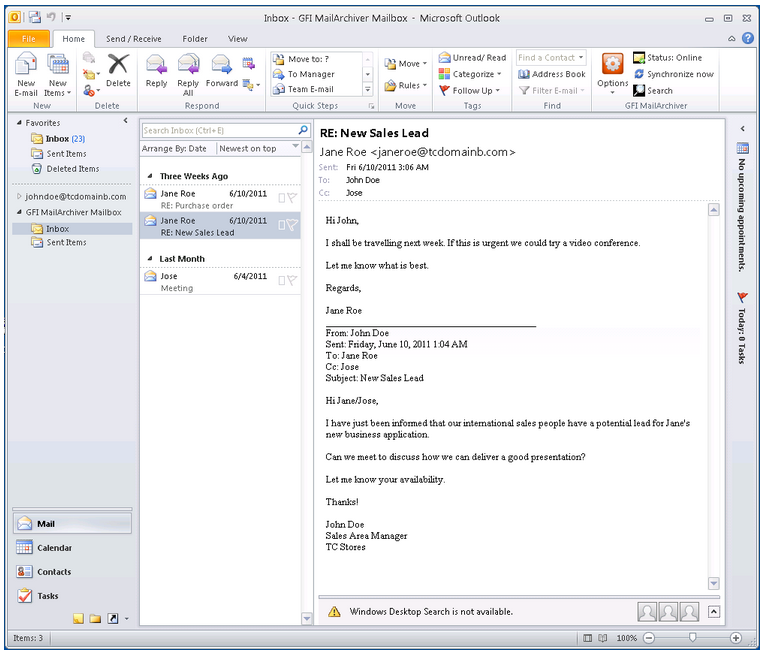Open the Deleted Items folder
Viewport: 762px width, 653px height.
click(x=65, y=169)
